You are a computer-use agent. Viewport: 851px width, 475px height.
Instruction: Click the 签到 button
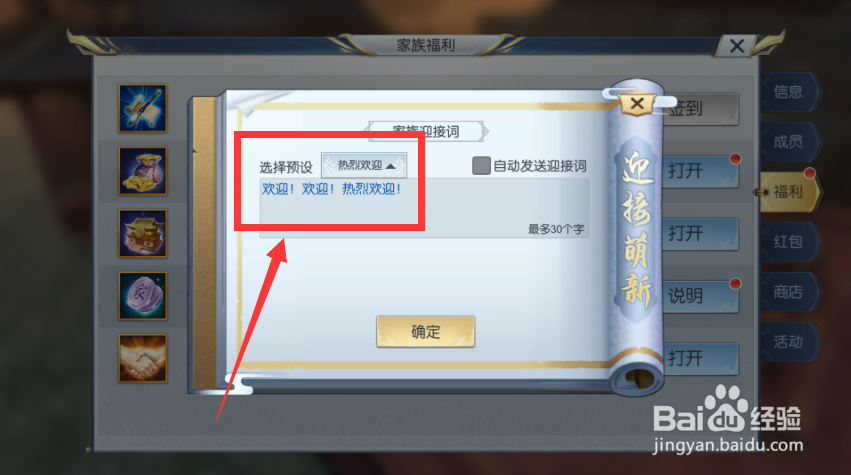pos(701,109)
